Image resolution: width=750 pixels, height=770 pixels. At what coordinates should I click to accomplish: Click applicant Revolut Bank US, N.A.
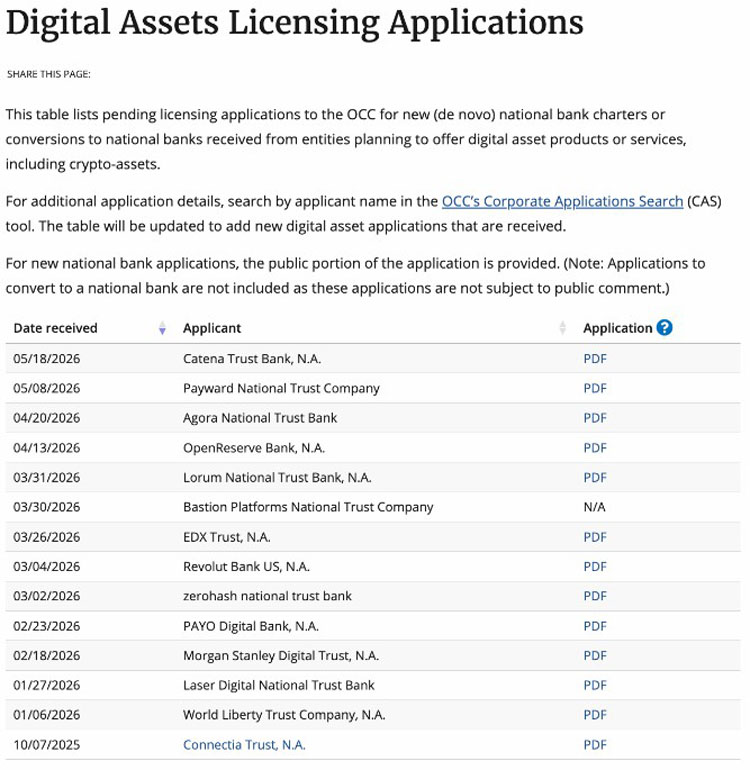click(246, 567)
